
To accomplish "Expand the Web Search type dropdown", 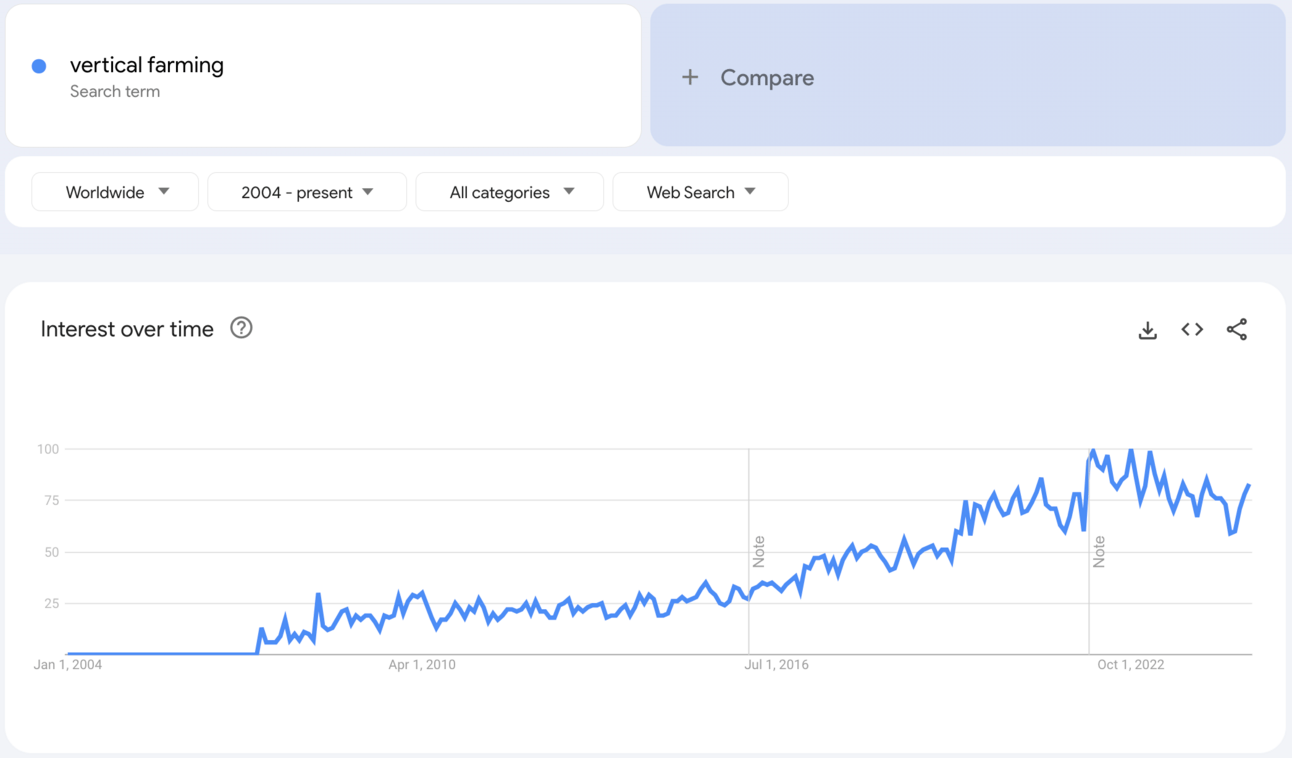I will [x=700, y=192].
